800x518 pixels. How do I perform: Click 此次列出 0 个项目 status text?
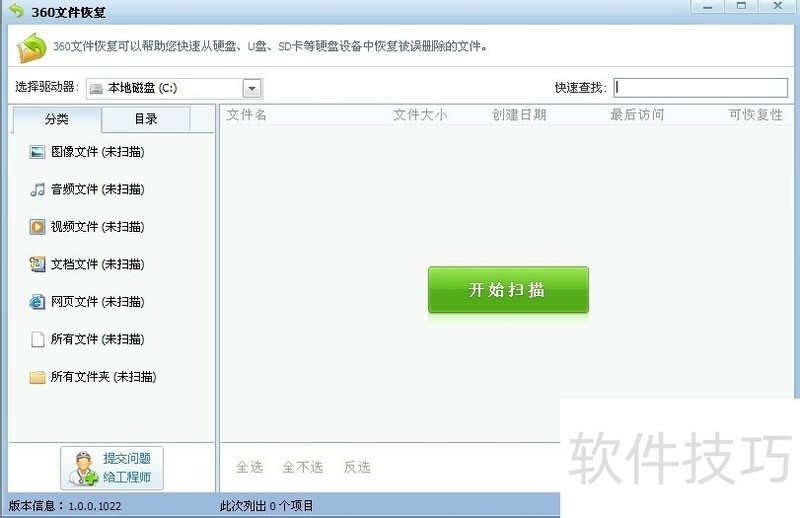pyautogui.click(x=267, y=506)
